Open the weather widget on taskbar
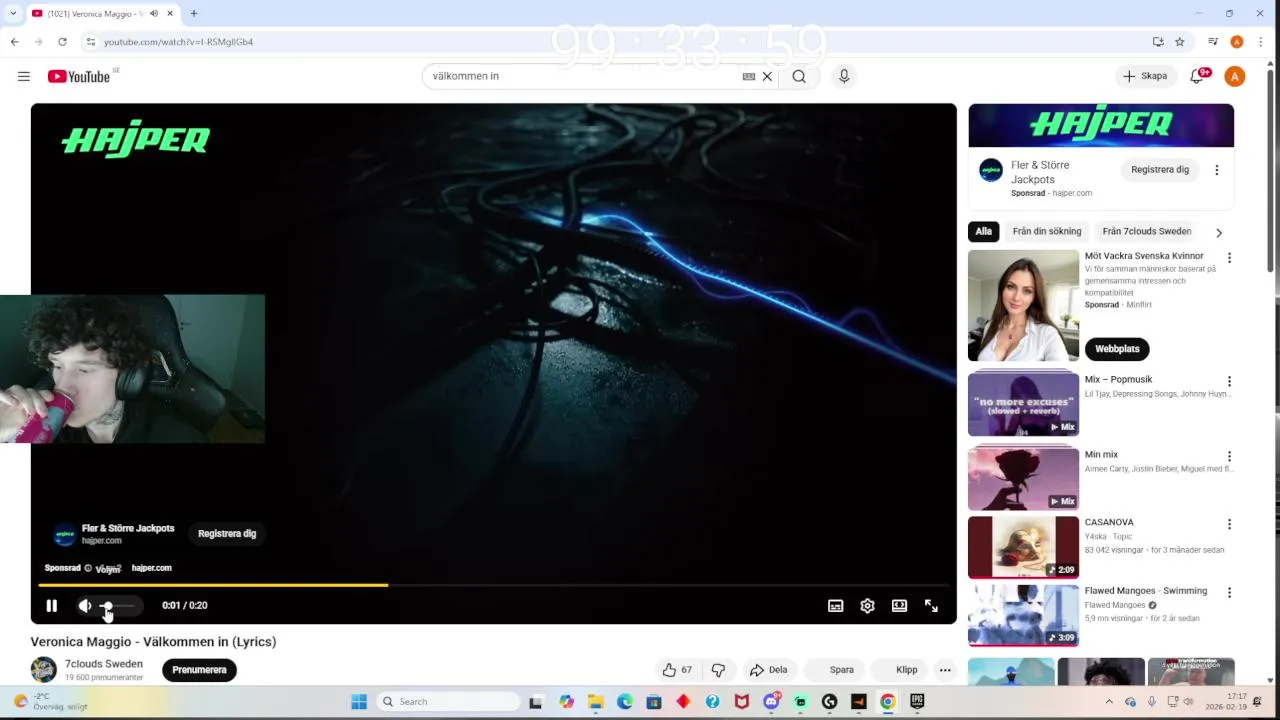Viewport: 1280px width, 720px height. pyautogui.click(x=50, y=702)
